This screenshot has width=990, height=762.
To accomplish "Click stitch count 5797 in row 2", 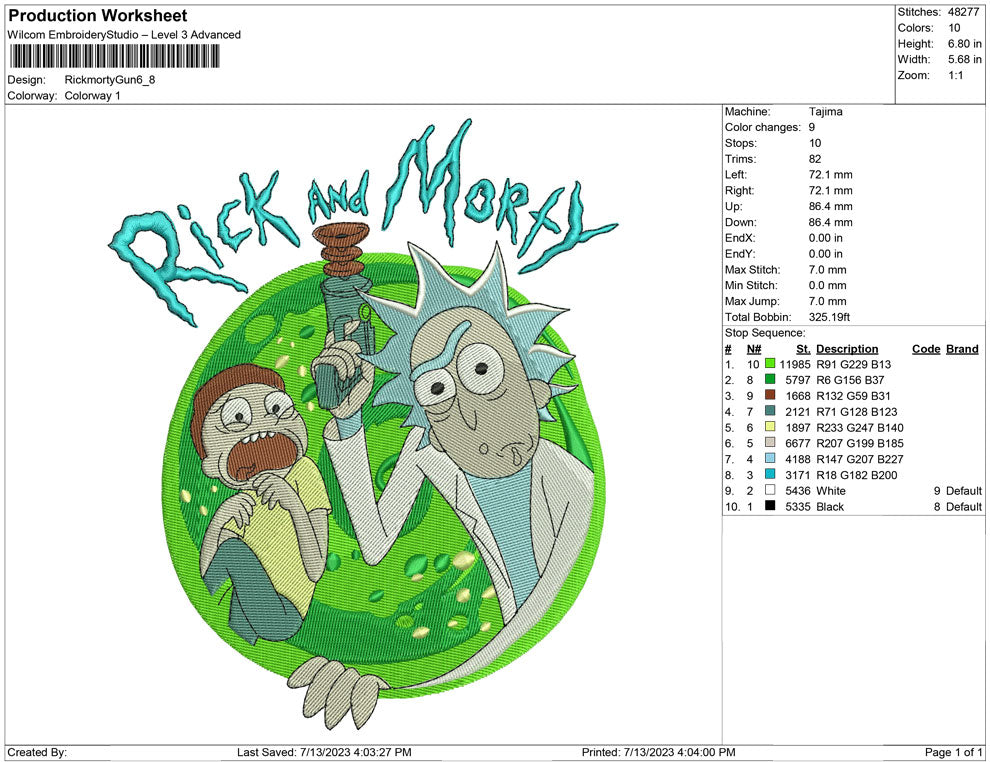I will pyautogui.click(x=798, y=380).
